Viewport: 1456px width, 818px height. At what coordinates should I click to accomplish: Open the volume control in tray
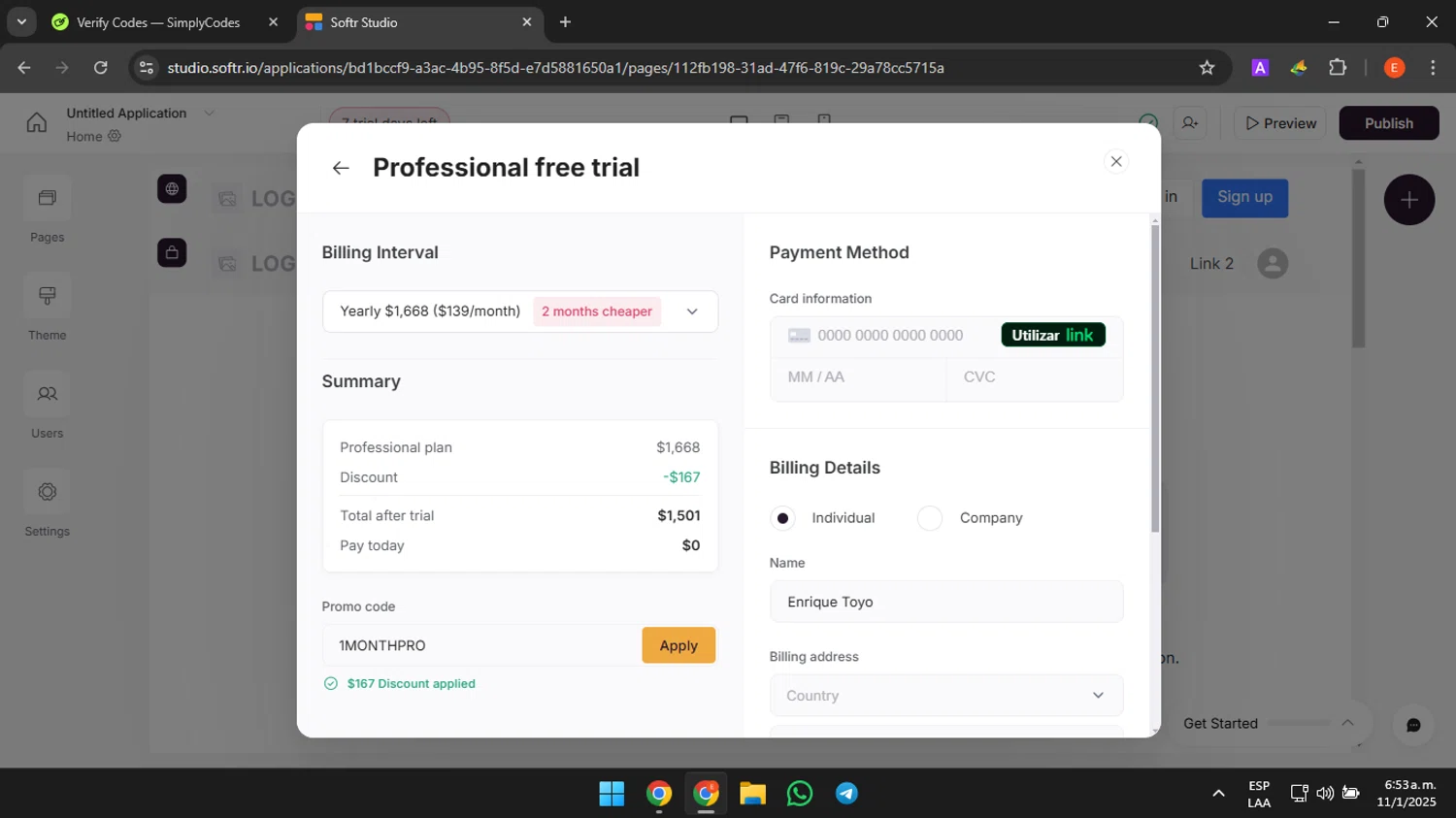tap(1325, 794)
